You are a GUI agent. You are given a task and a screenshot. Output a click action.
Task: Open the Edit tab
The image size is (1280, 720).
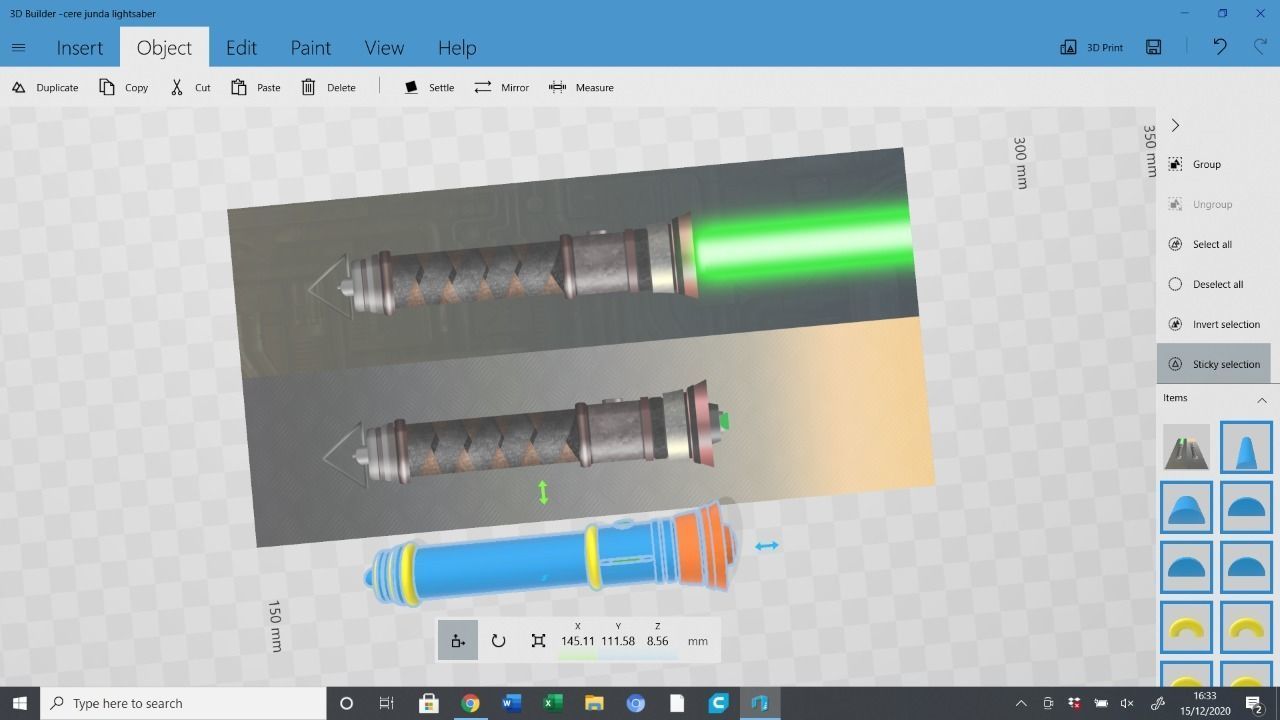coord(241,47)
